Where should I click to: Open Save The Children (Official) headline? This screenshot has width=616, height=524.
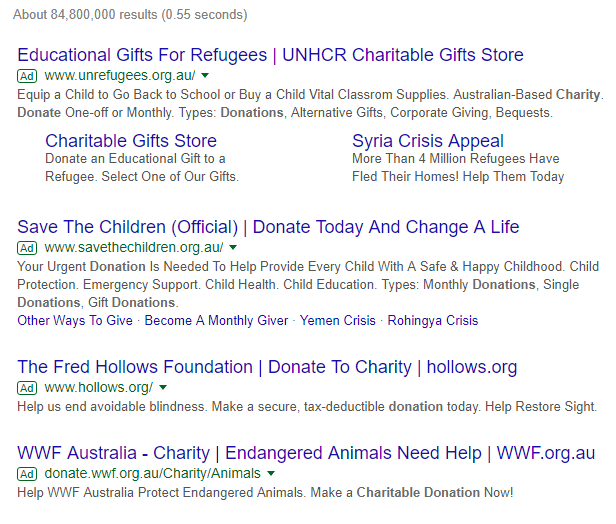pyautogui.click(x=268, y=227)
